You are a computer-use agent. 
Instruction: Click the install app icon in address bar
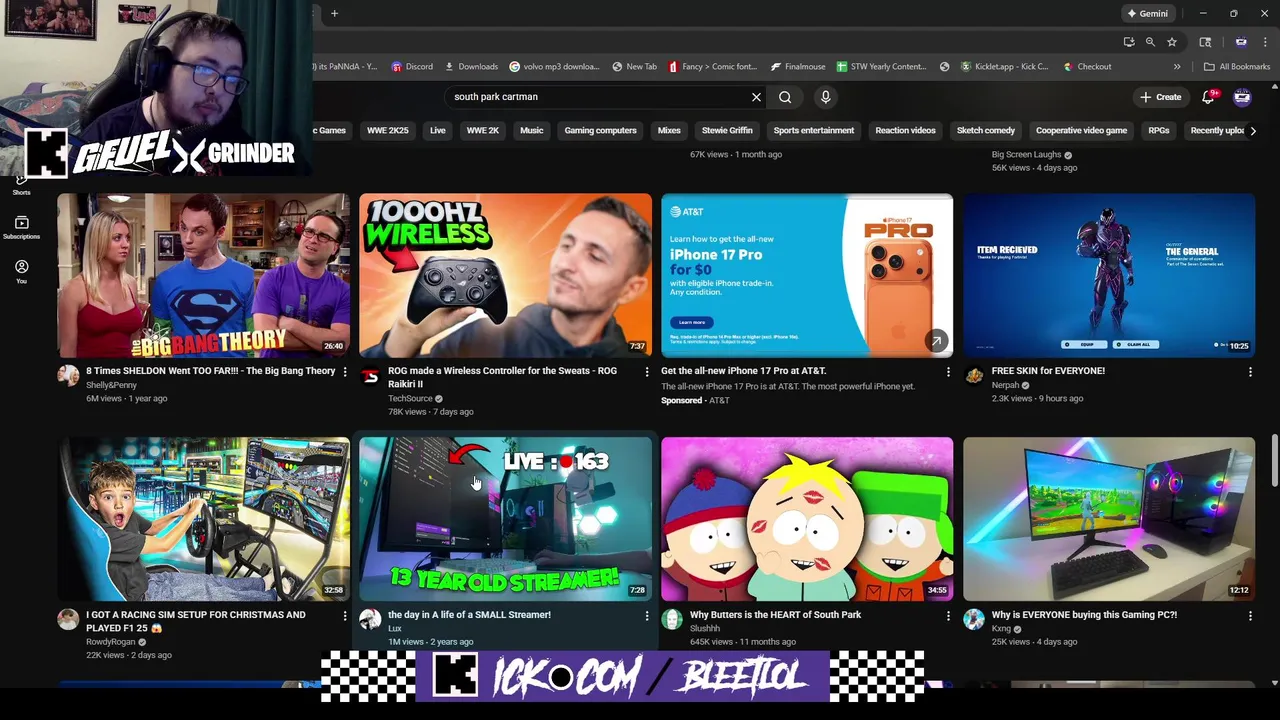pos(1129,42)
